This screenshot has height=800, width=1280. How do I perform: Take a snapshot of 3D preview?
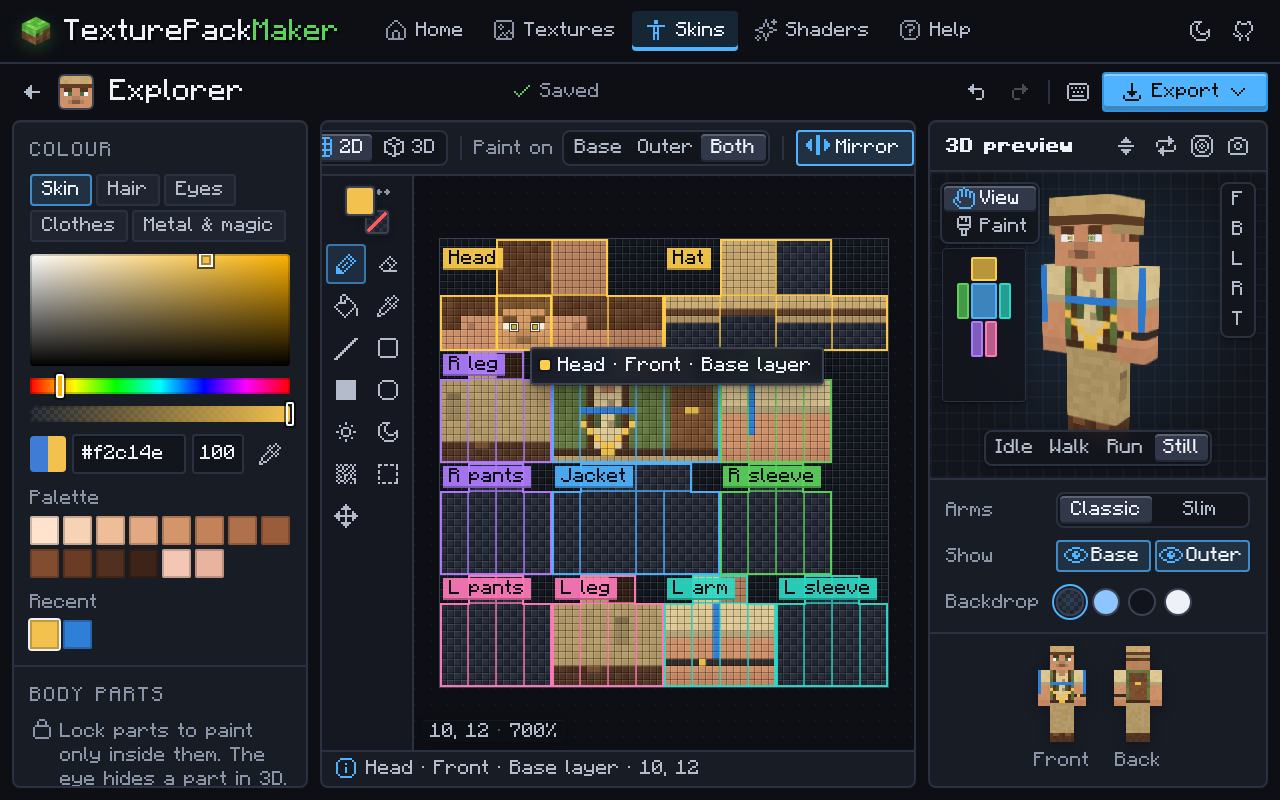pos(1238,146)
